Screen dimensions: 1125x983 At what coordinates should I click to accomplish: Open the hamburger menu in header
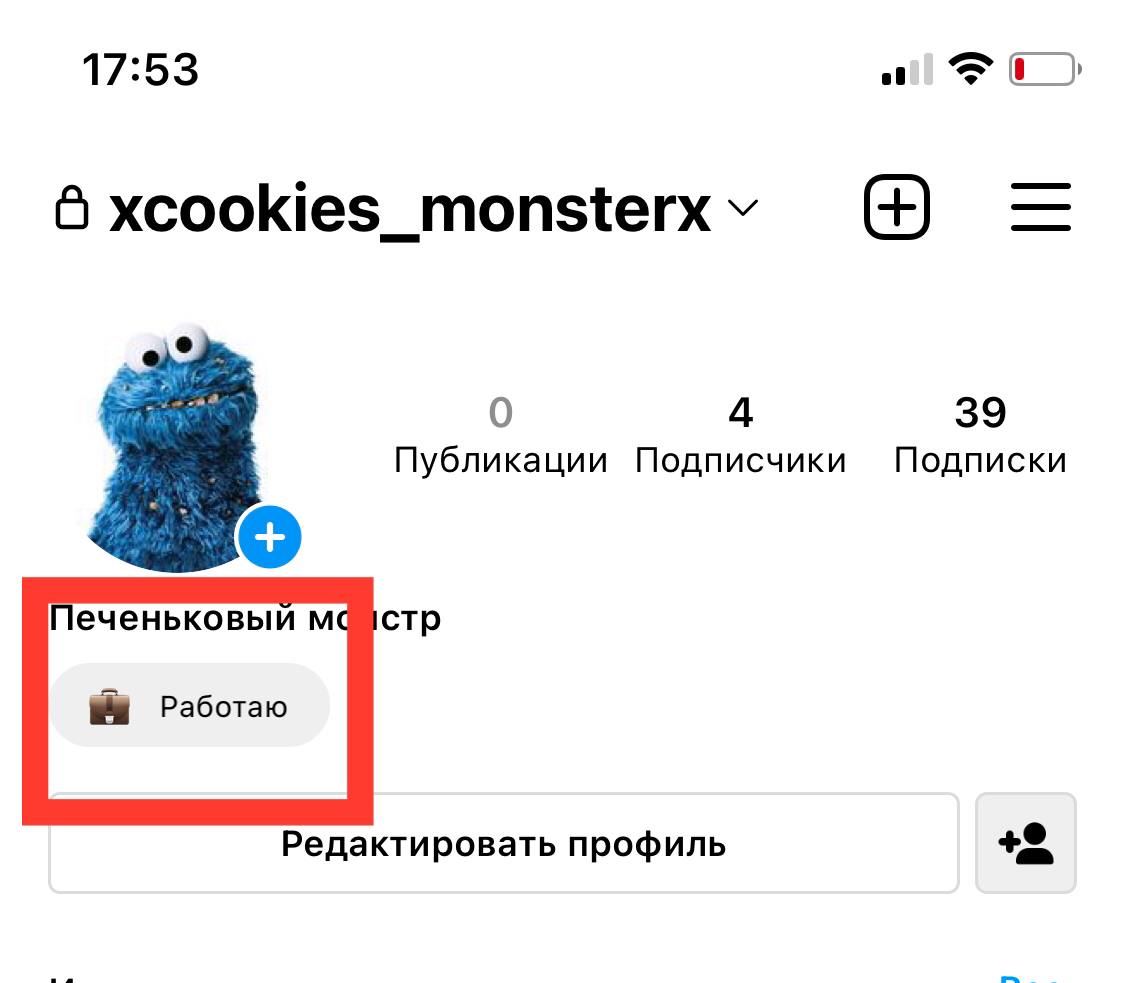(1040, 207)
